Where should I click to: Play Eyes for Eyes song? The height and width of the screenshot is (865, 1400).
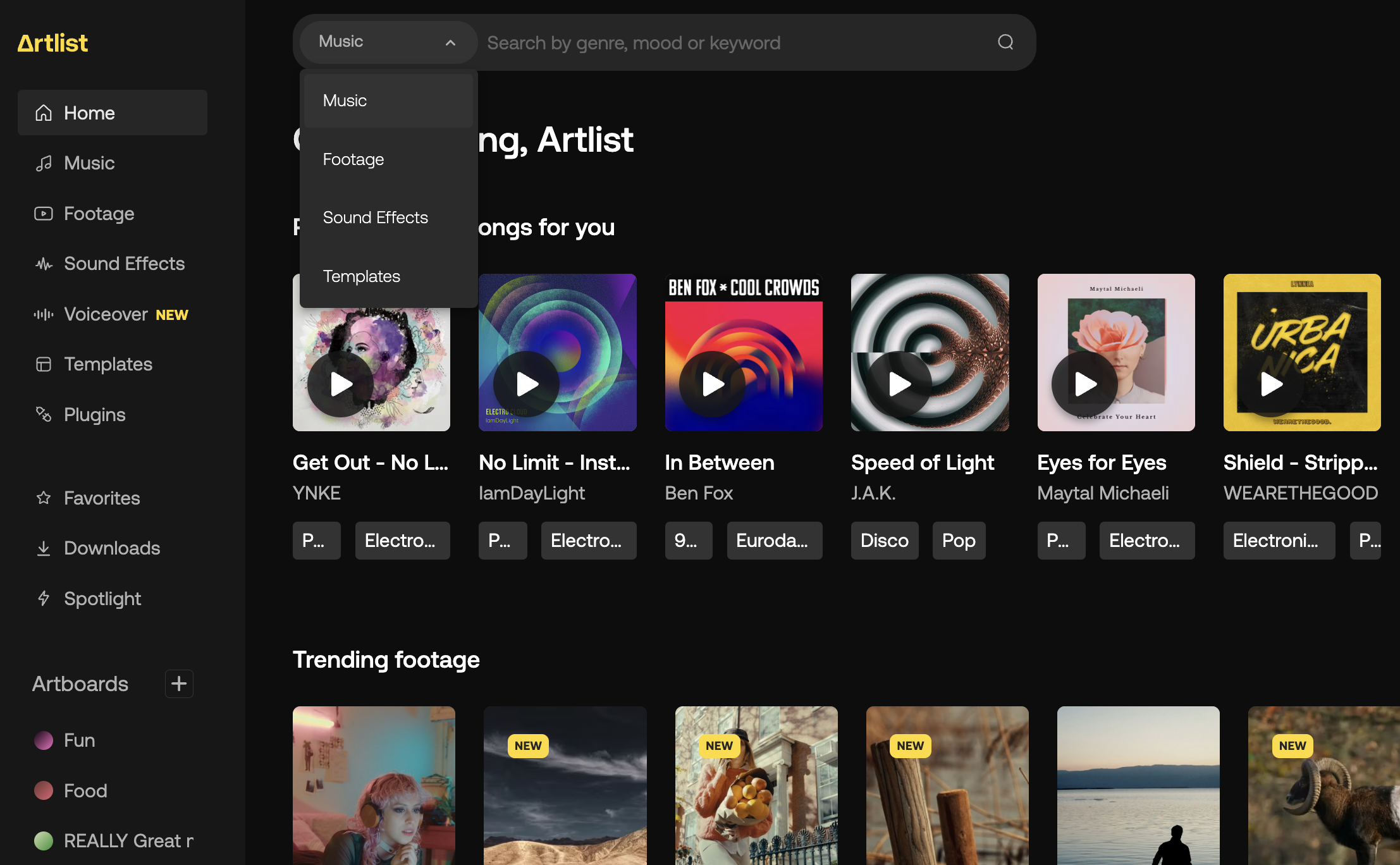coord(1084,384)
